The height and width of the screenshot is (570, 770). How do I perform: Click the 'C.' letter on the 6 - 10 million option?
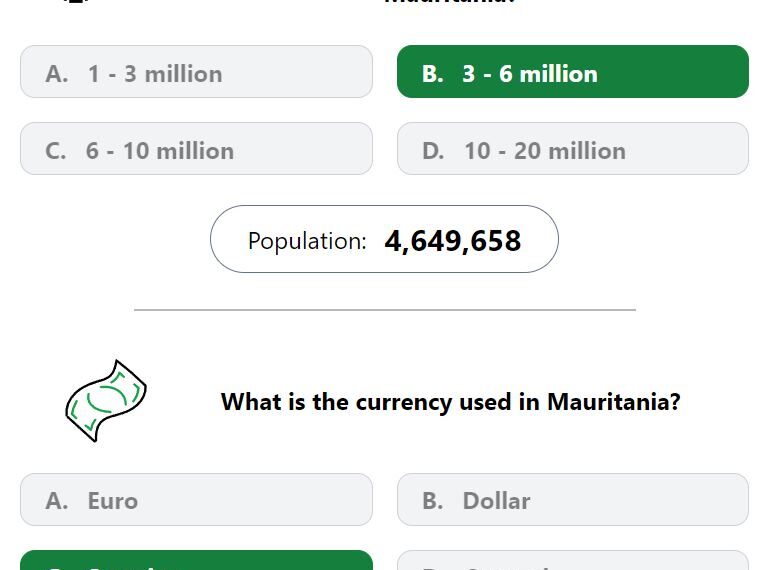55,151
